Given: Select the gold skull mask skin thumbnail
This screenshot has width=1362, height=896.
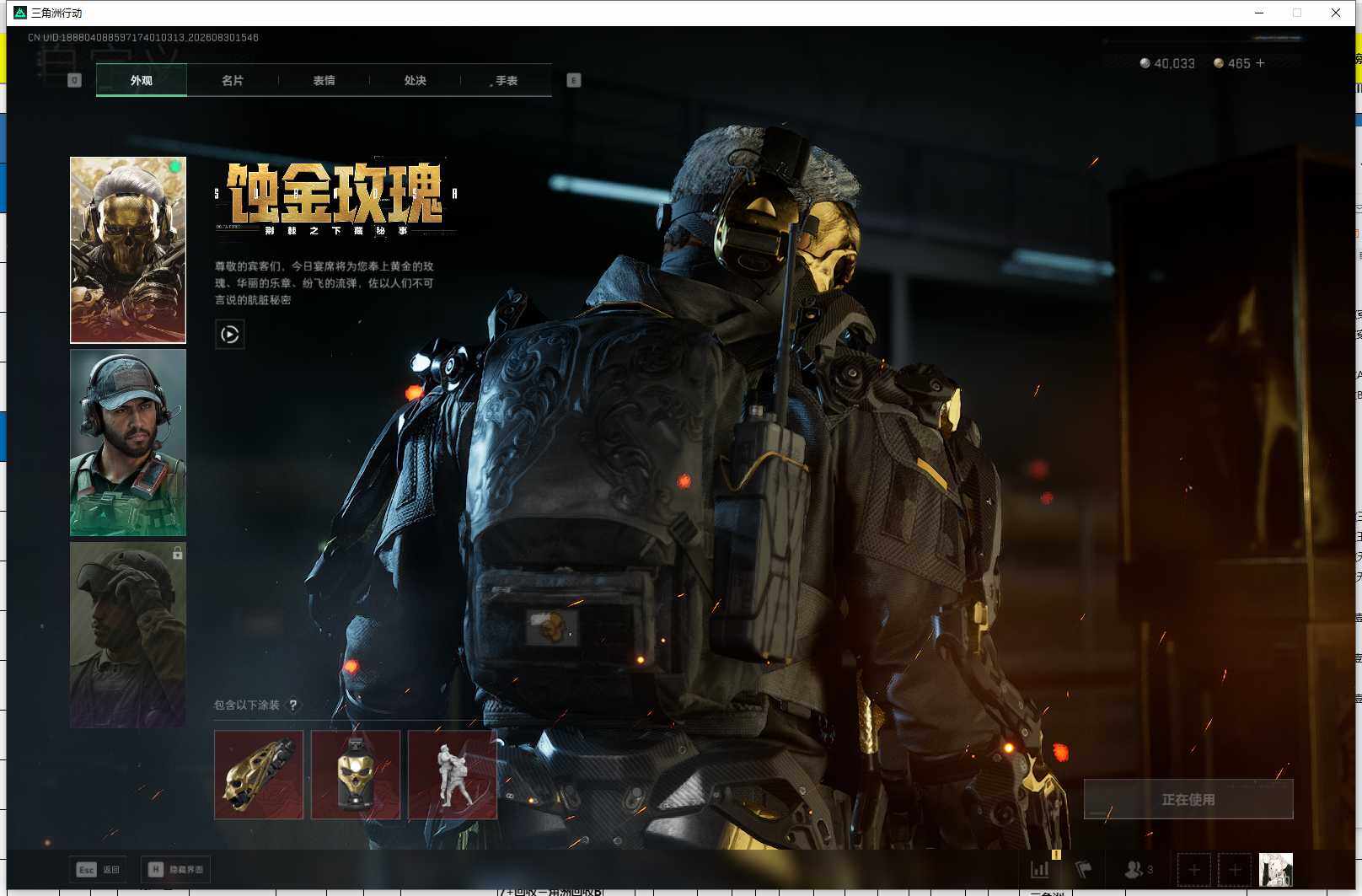Looking at the screenshot, I should click(128, 250).
